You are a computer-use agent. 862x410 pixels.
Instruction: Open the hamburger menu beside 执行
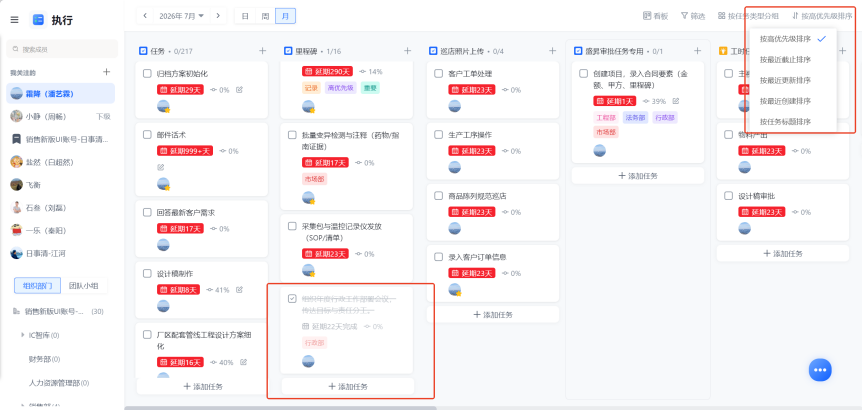tap(15, 20)
